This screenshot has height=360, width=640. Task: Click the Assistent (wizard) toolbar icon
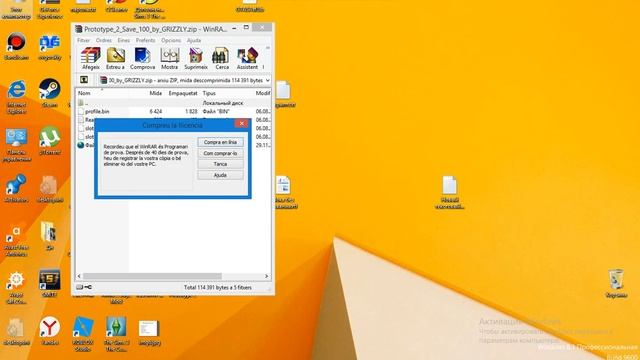click(x=247, y=58)
